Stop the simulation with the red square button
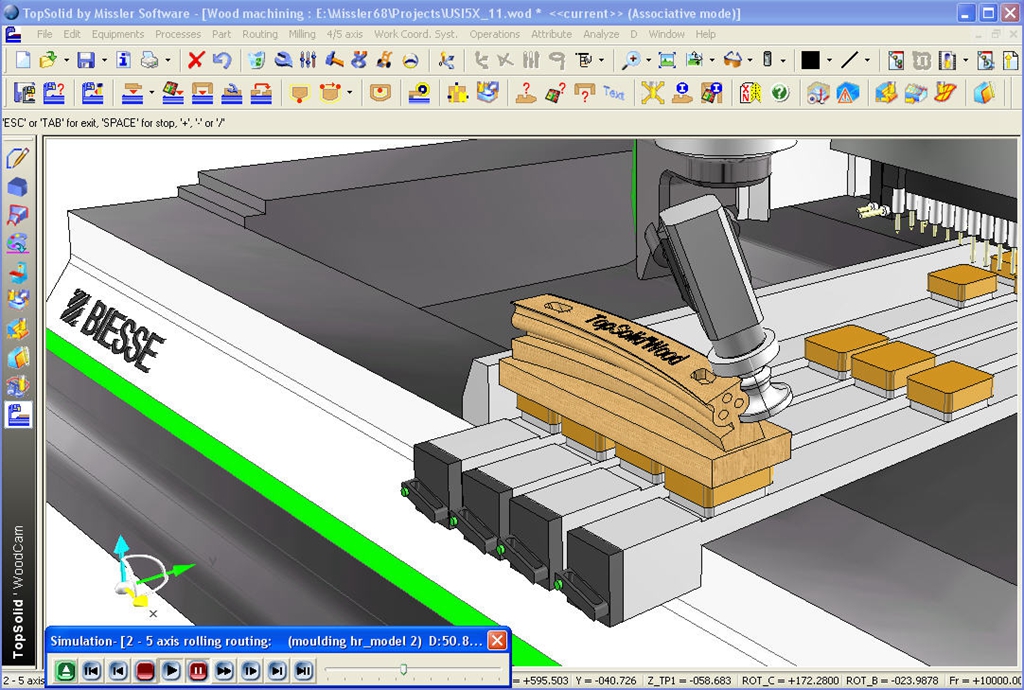The height and width of the screenshot is (690, 1024). (145, 670)
